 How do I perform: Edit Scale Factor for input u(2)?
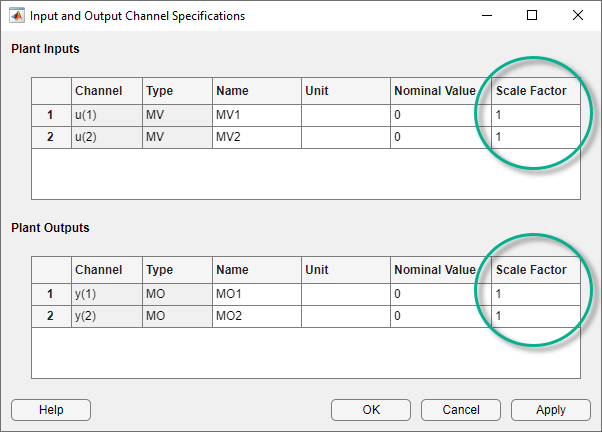[x=535, y=136]
